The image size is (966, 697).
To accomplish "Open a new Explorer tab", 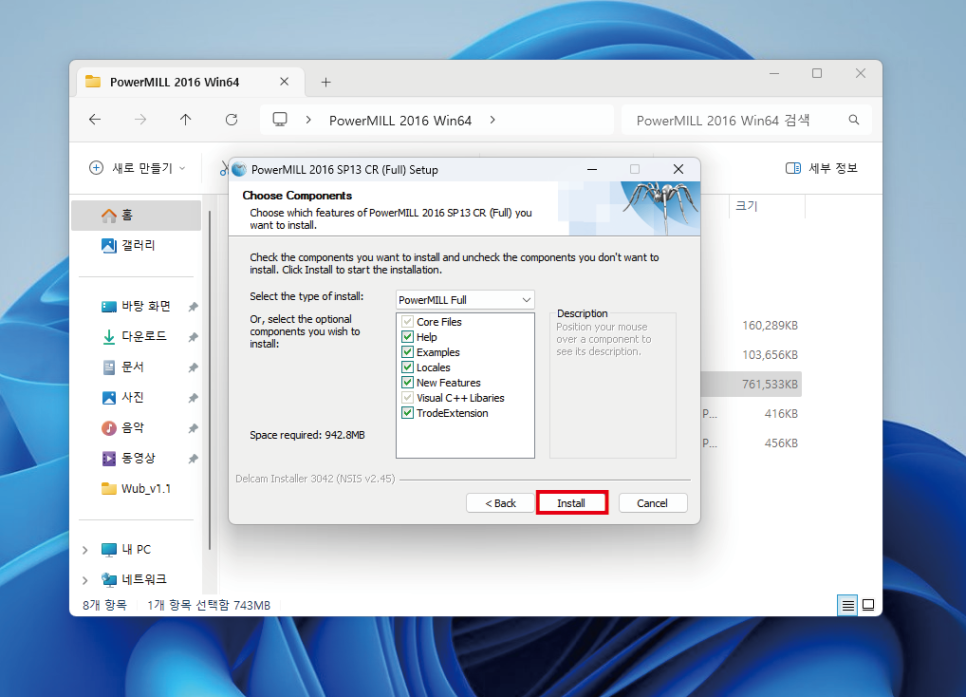I will (x=326, y=82).
